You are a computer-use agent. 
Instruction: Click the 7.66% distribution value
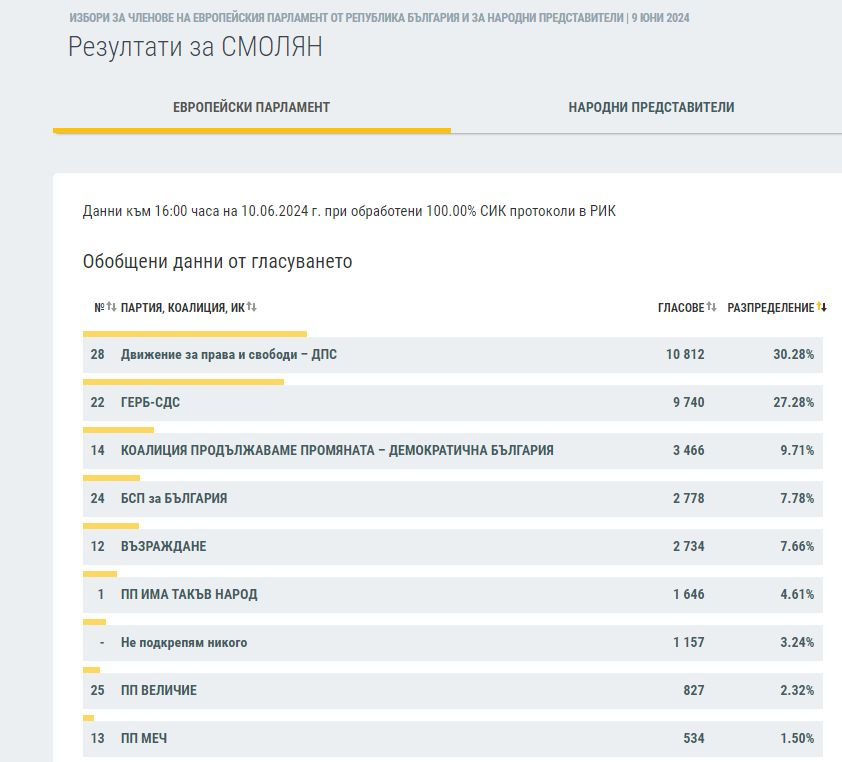(x=797, y=546)
